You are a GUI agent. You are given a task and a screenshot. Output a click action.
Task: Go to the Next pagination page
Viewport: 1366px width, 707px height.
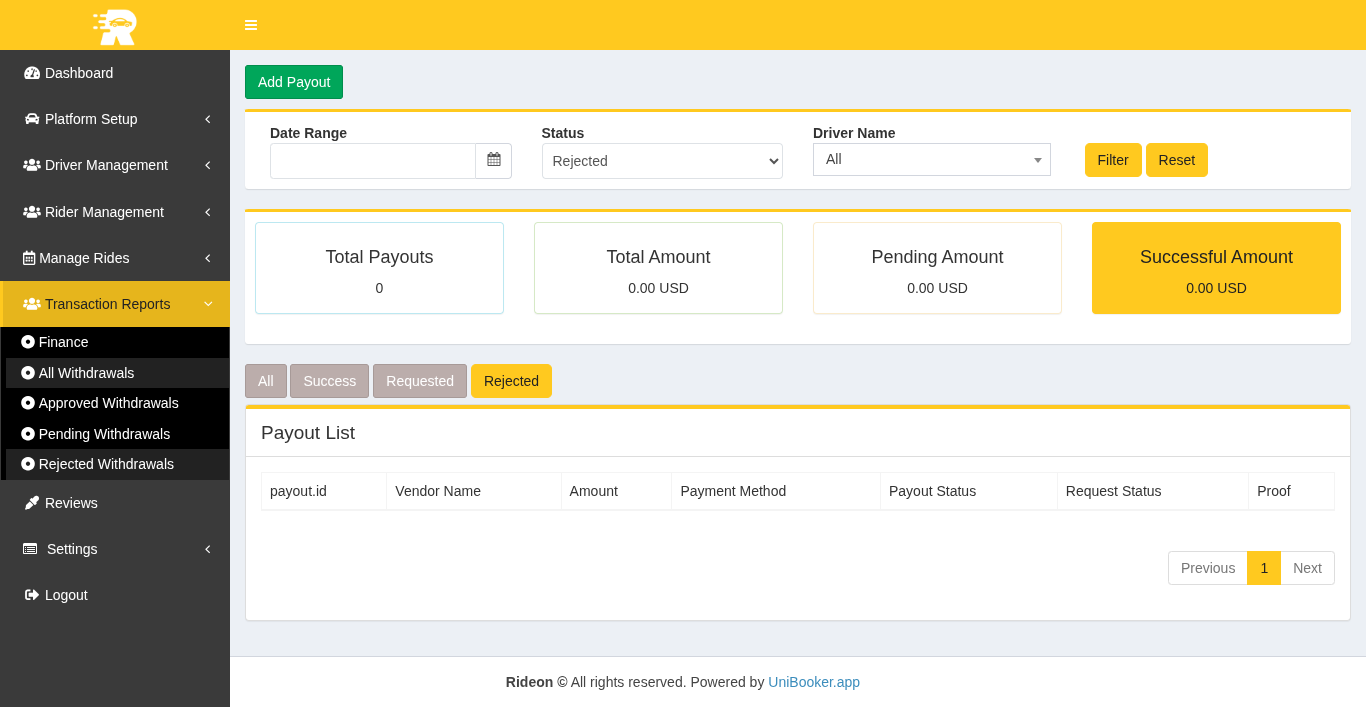1307,568
